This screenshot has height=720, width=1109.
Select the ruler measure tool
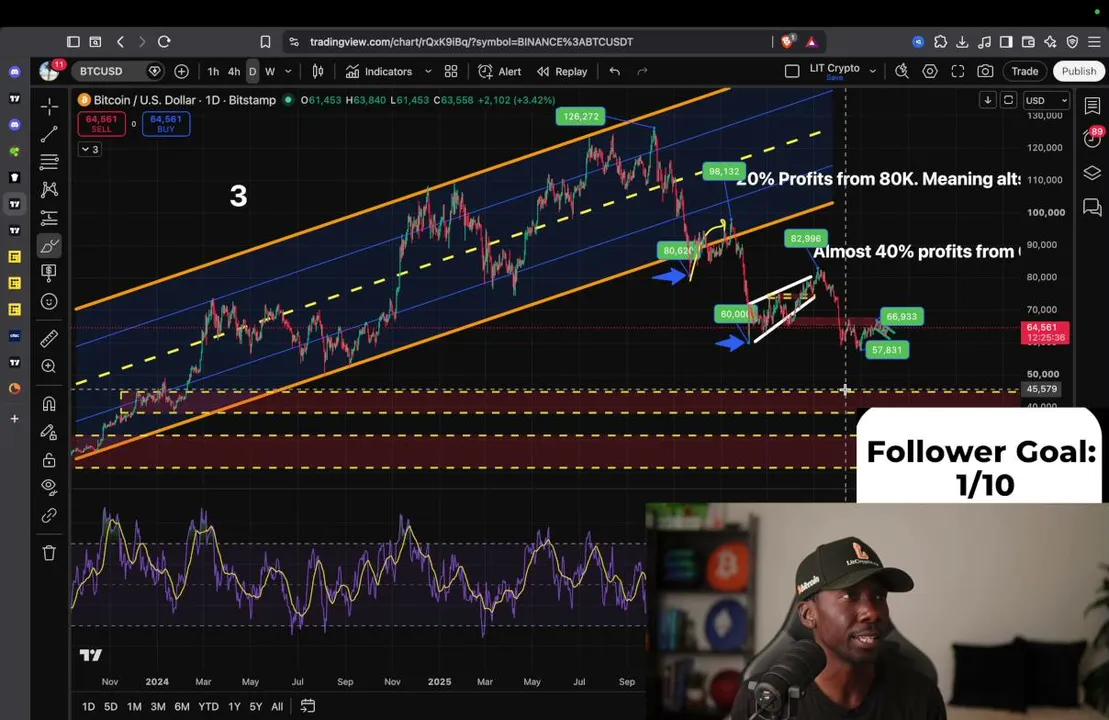click(x=49, y=338)
